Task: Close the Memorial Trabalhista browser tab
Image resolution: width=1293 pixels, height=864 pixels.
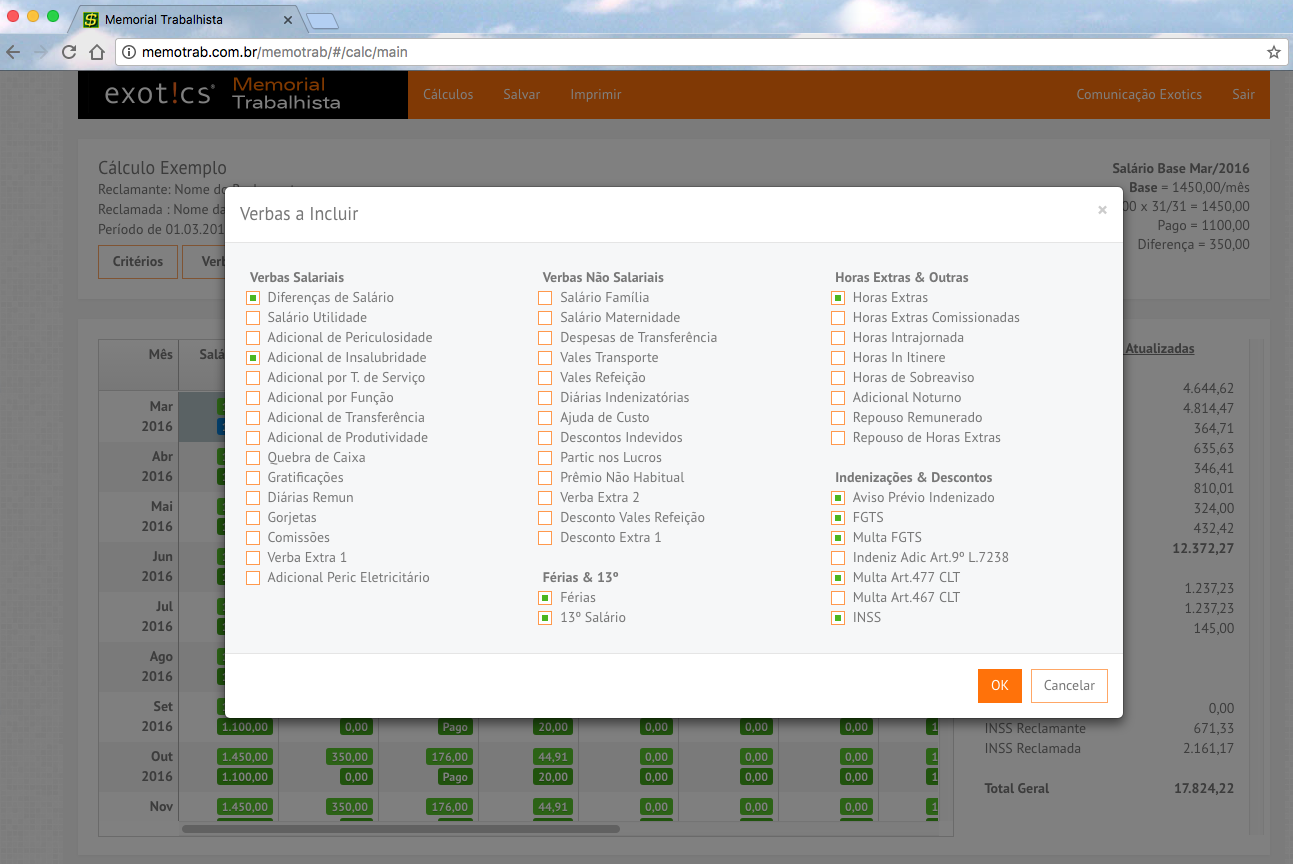Action: (288, 20)
